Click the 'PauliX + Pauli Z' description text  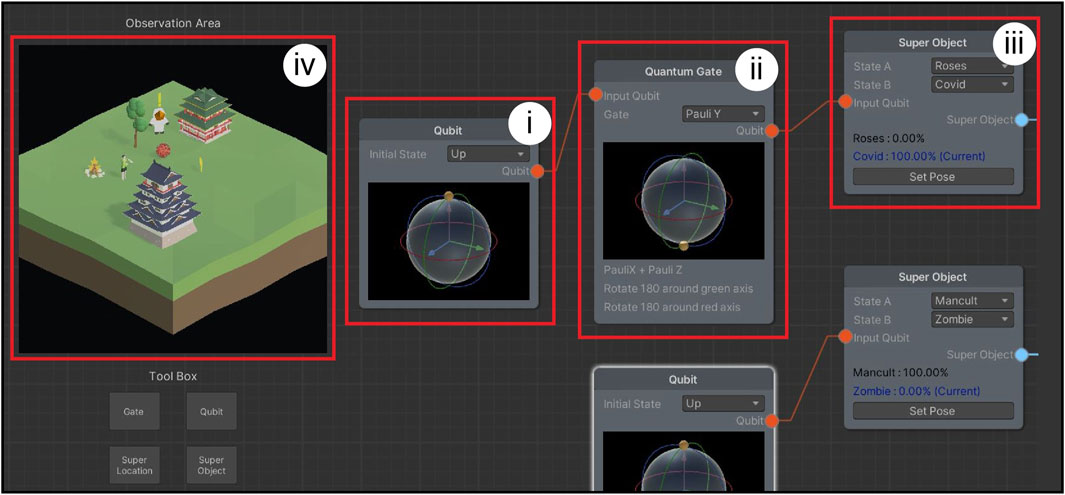click(x=644, y=270)
